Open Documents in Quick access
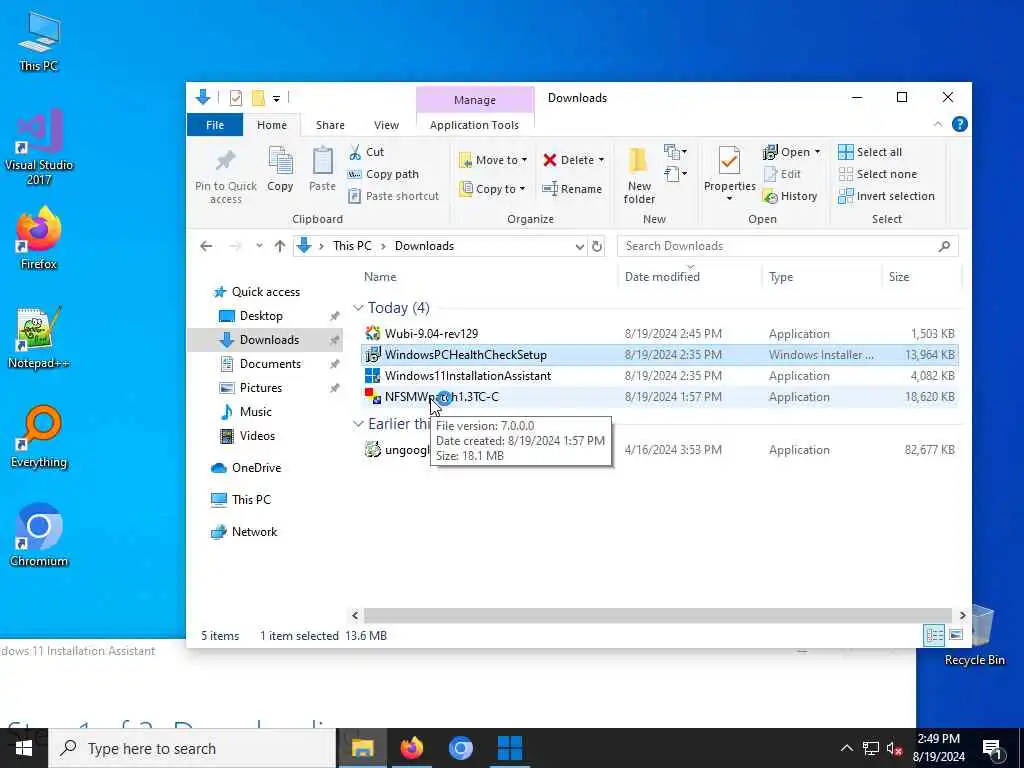 270,364
